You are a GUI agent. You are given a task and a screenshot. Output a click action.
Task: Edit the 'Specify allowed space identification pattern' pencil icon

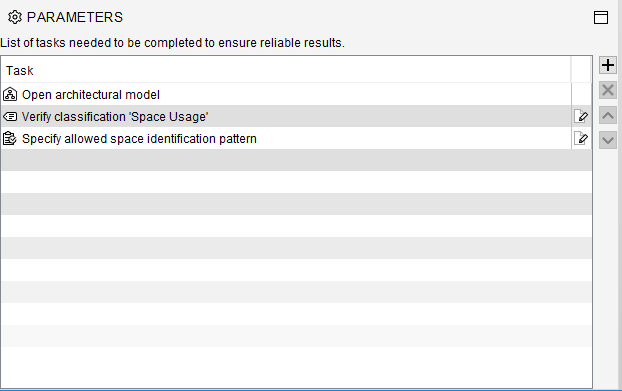581,138
